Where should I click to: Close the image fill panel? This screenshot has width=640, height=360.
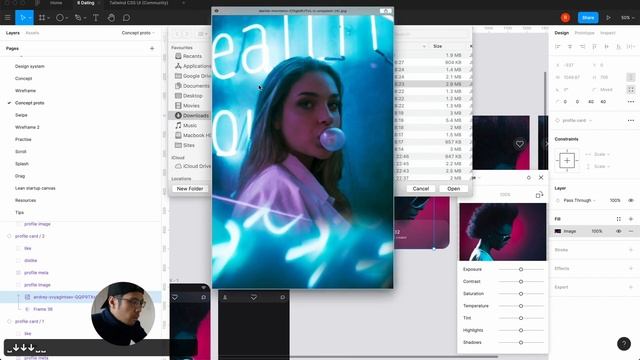pos(541,178)
